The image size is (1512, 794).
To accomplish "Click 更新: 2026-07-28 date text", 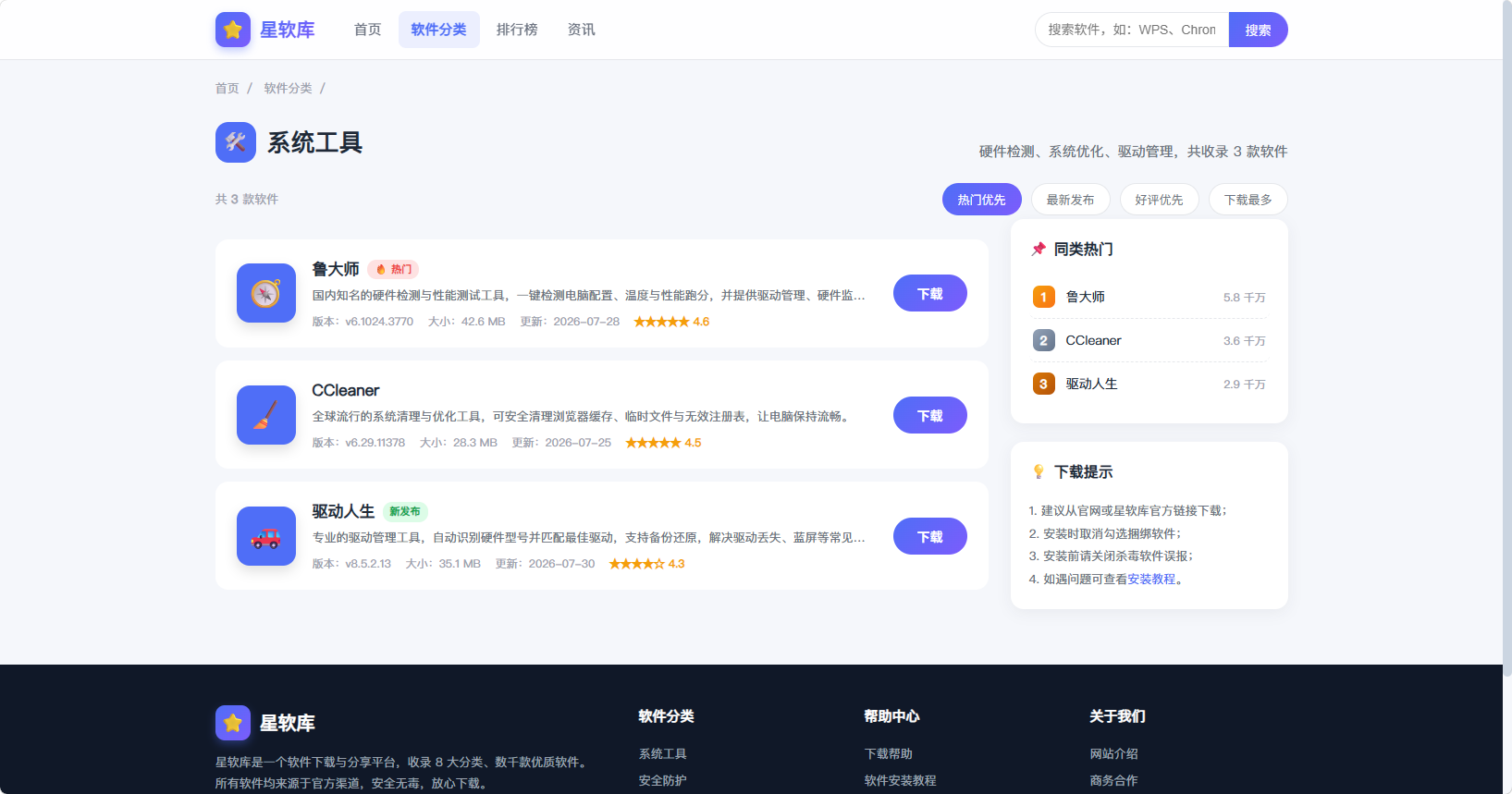I will 570,322.
